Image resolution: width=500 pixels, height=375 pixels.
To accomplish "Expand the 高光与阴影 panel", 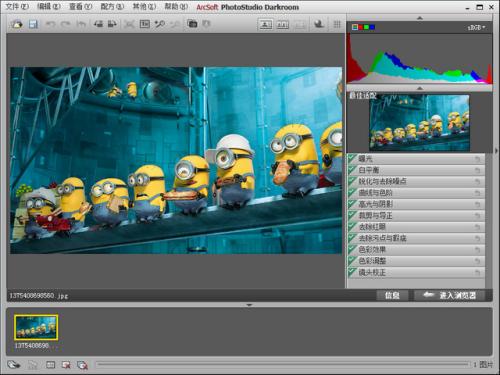I will coord(416,204).
